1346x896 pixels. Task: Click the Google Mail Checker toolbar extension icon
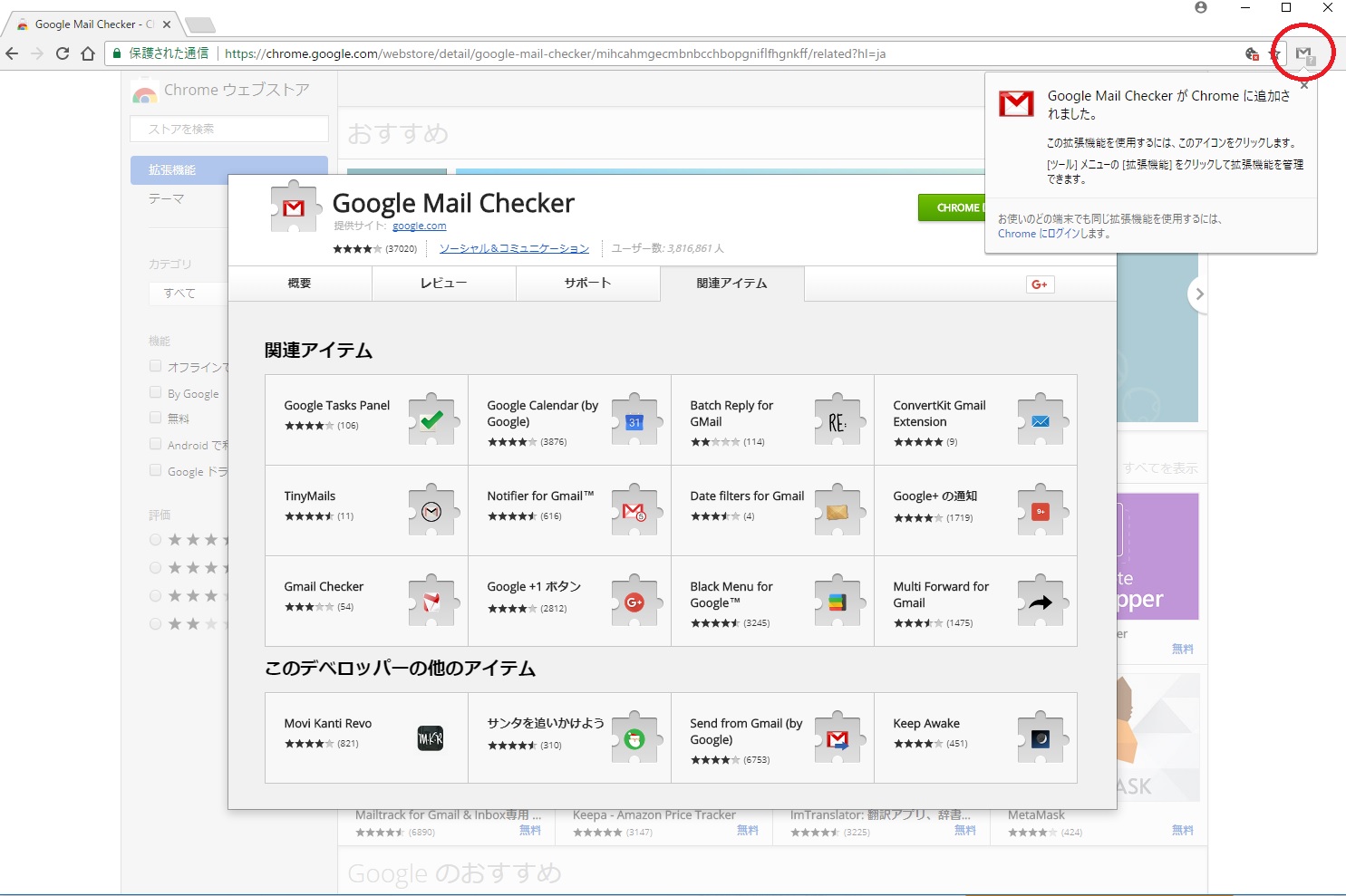click(x=1304, y=54)
